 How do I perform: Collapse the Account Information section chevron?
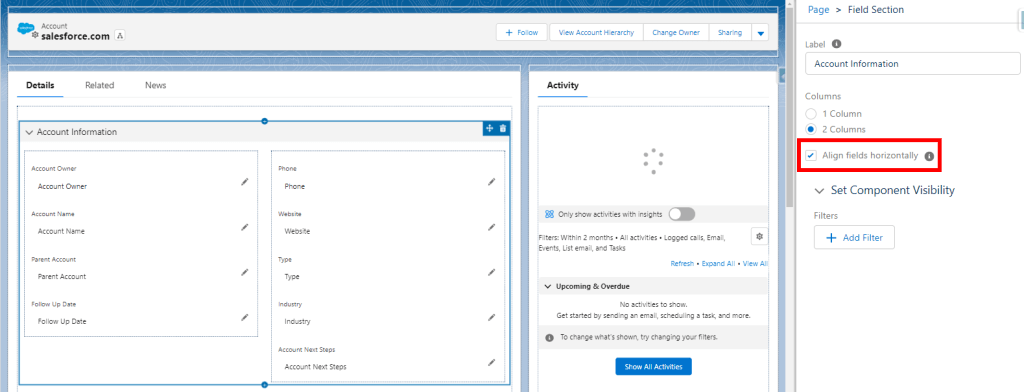click(x=29, y=132)
